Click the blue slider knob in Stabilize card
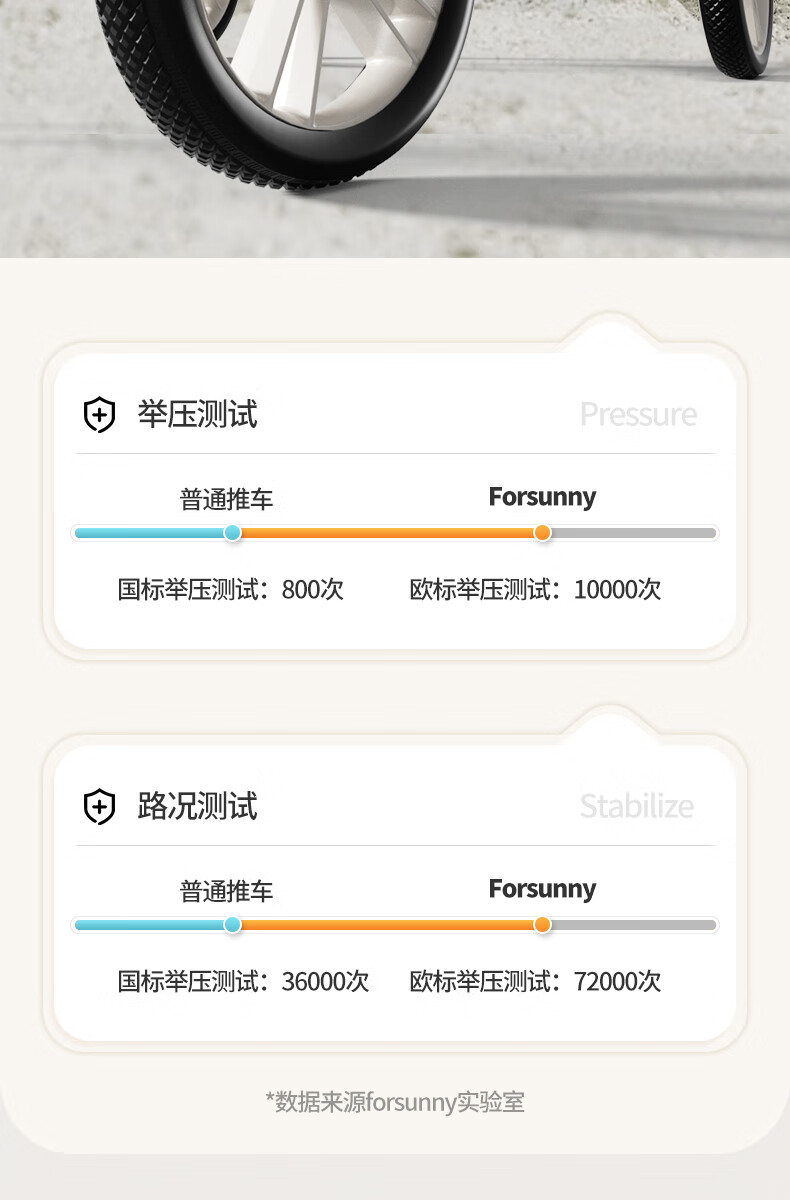The height and width of the screenshot is (1200, 790). (x=233, y=924)
